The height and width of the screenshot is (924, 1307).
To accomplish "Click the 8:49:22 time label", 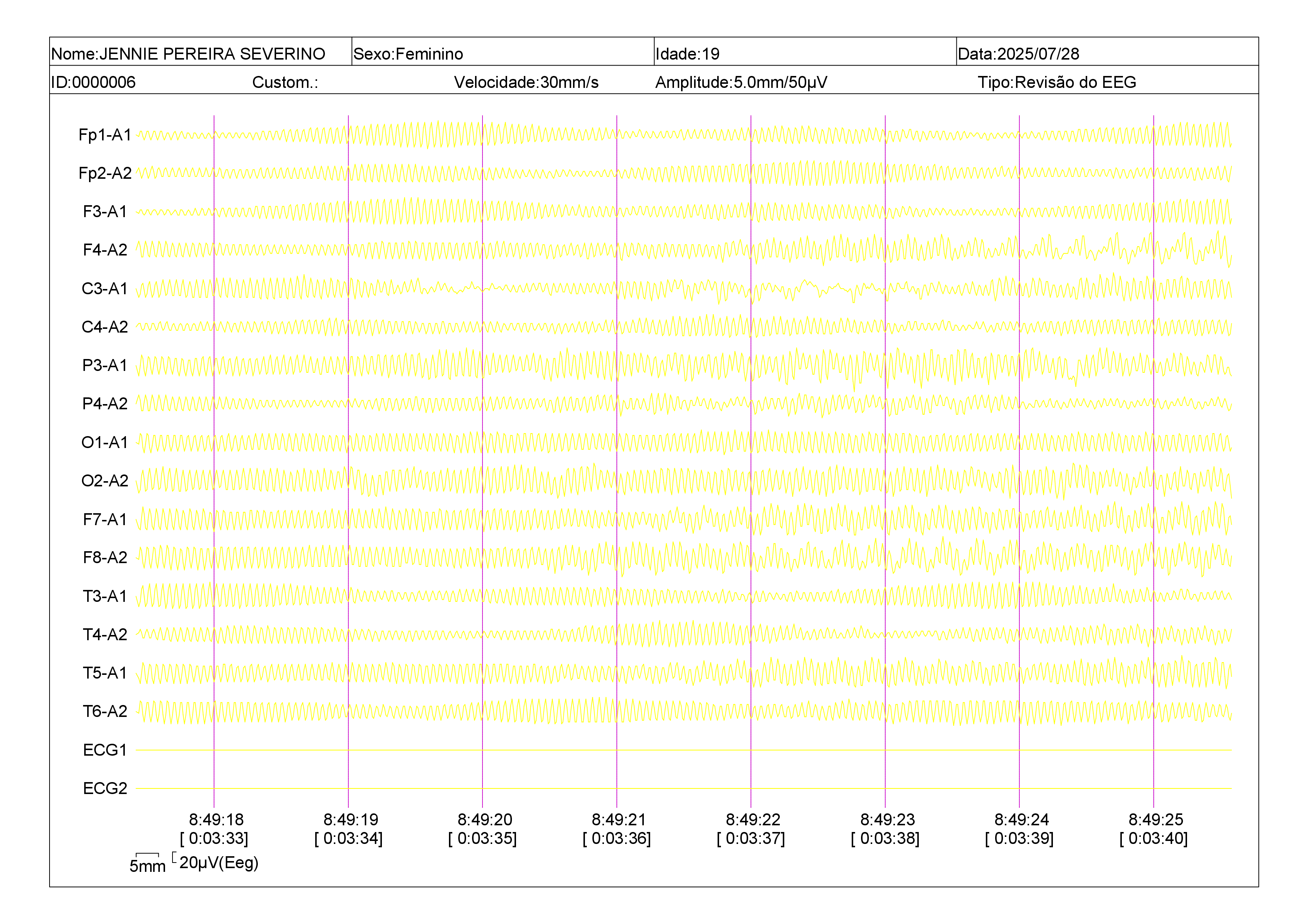I will (x=753, y=820).
